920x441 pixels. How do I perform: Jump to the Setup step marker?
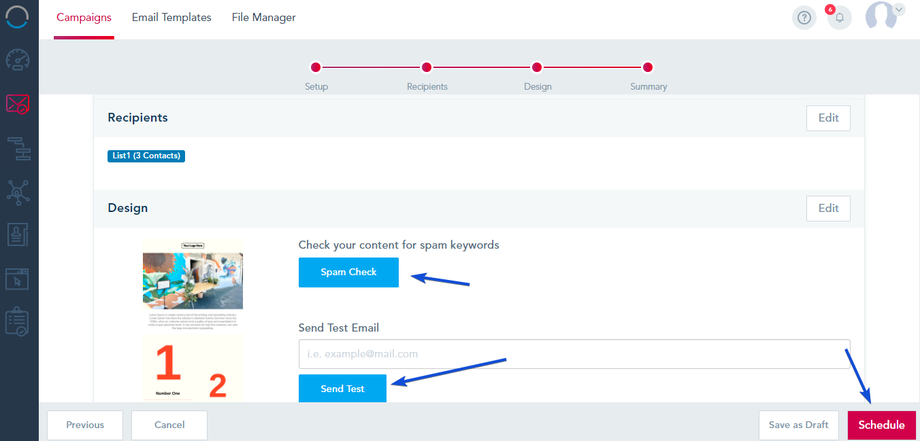point(316,68)
